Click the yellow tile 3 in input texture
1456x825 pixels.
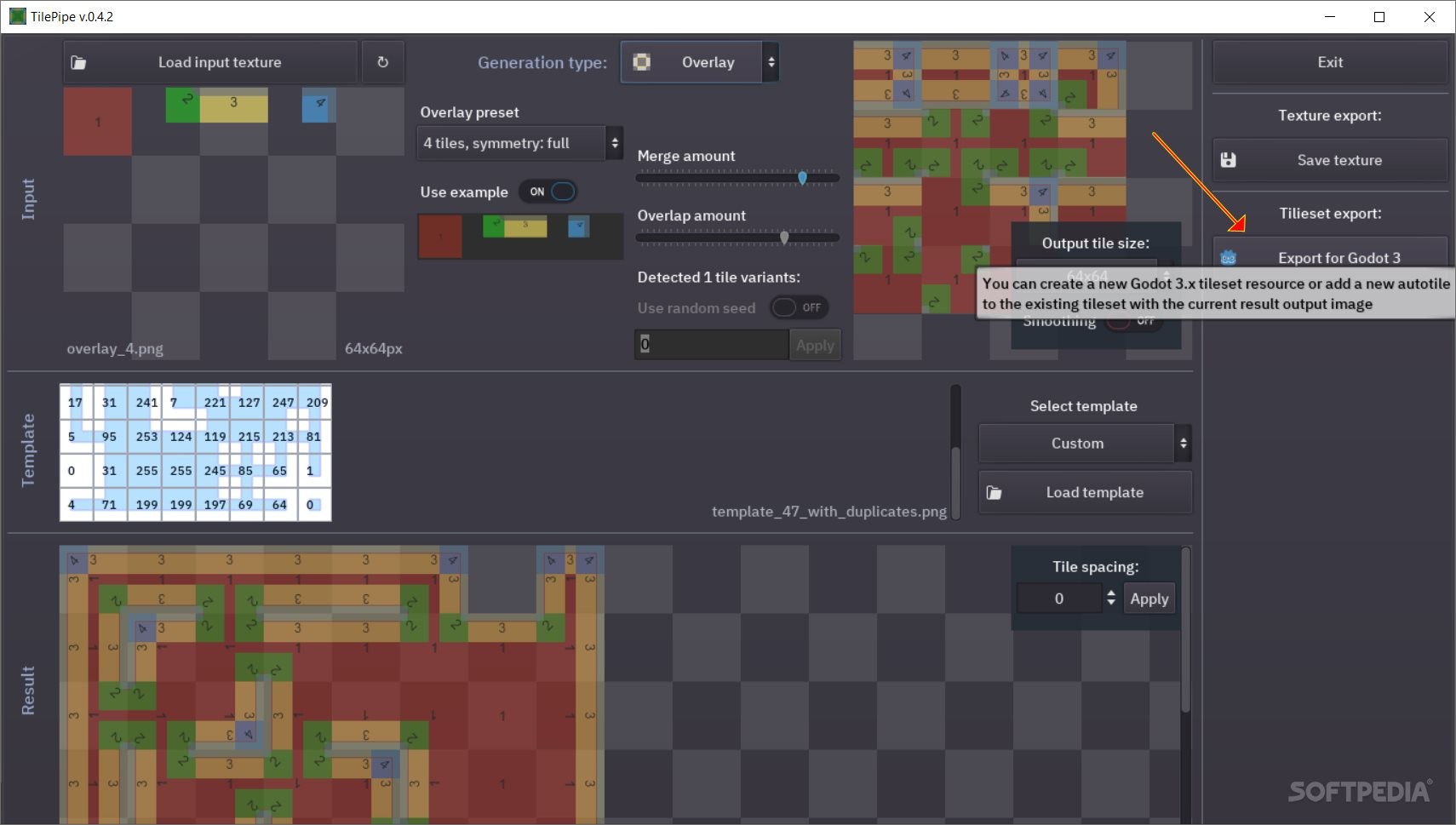pyautogui.click(x=234, y=106)
